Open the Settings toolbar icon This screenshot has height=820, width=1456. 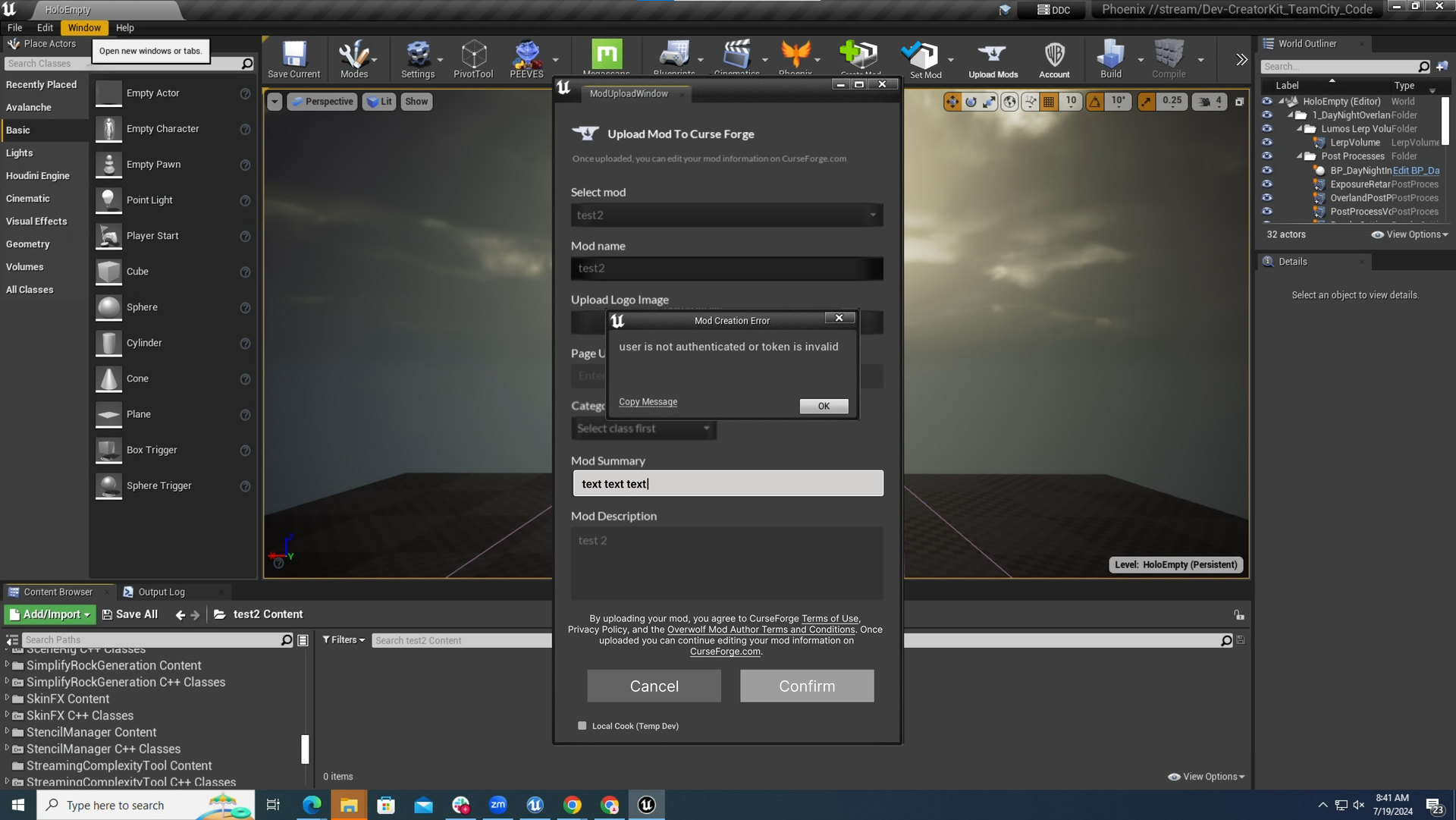click(417, 58)
